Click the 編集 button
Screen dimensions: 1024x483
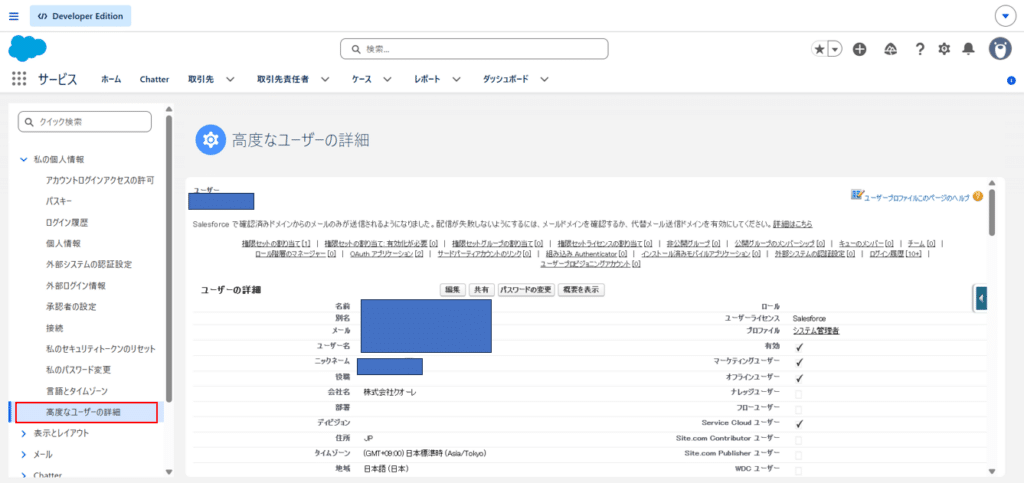(x=453, y=290)
